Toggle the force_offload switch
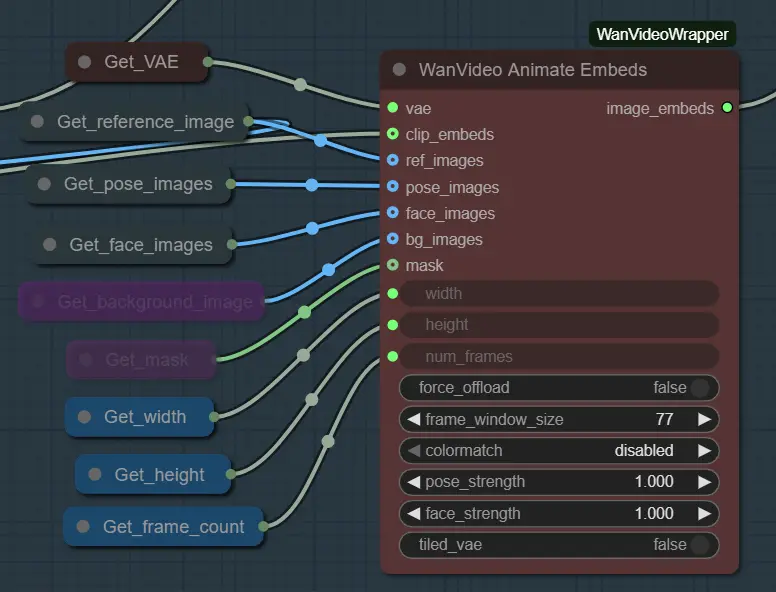The image size is (776, 592). (699, 388)
